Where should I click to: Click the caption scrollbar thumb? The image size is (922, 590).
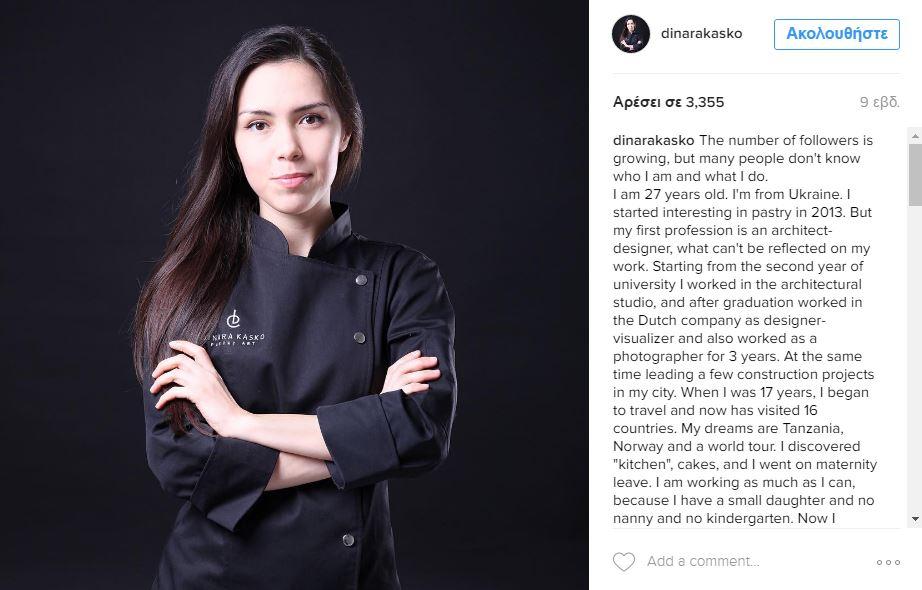915,175
